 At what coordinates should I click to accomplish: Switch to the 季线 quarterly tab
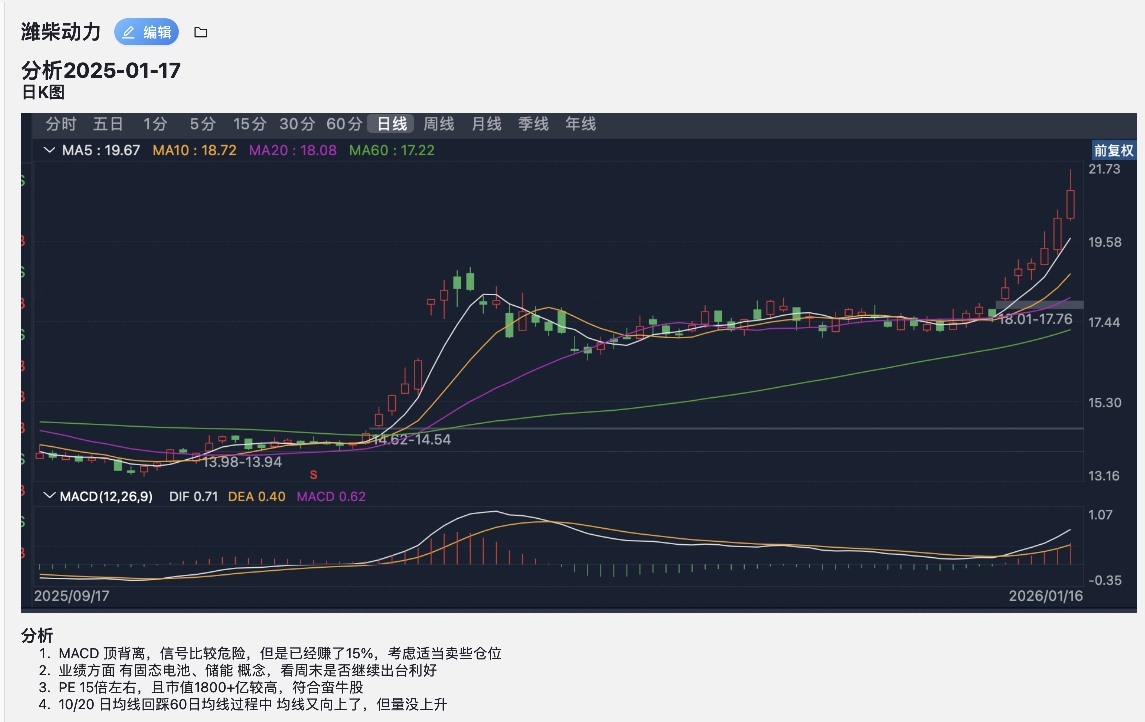pos(533,124)
